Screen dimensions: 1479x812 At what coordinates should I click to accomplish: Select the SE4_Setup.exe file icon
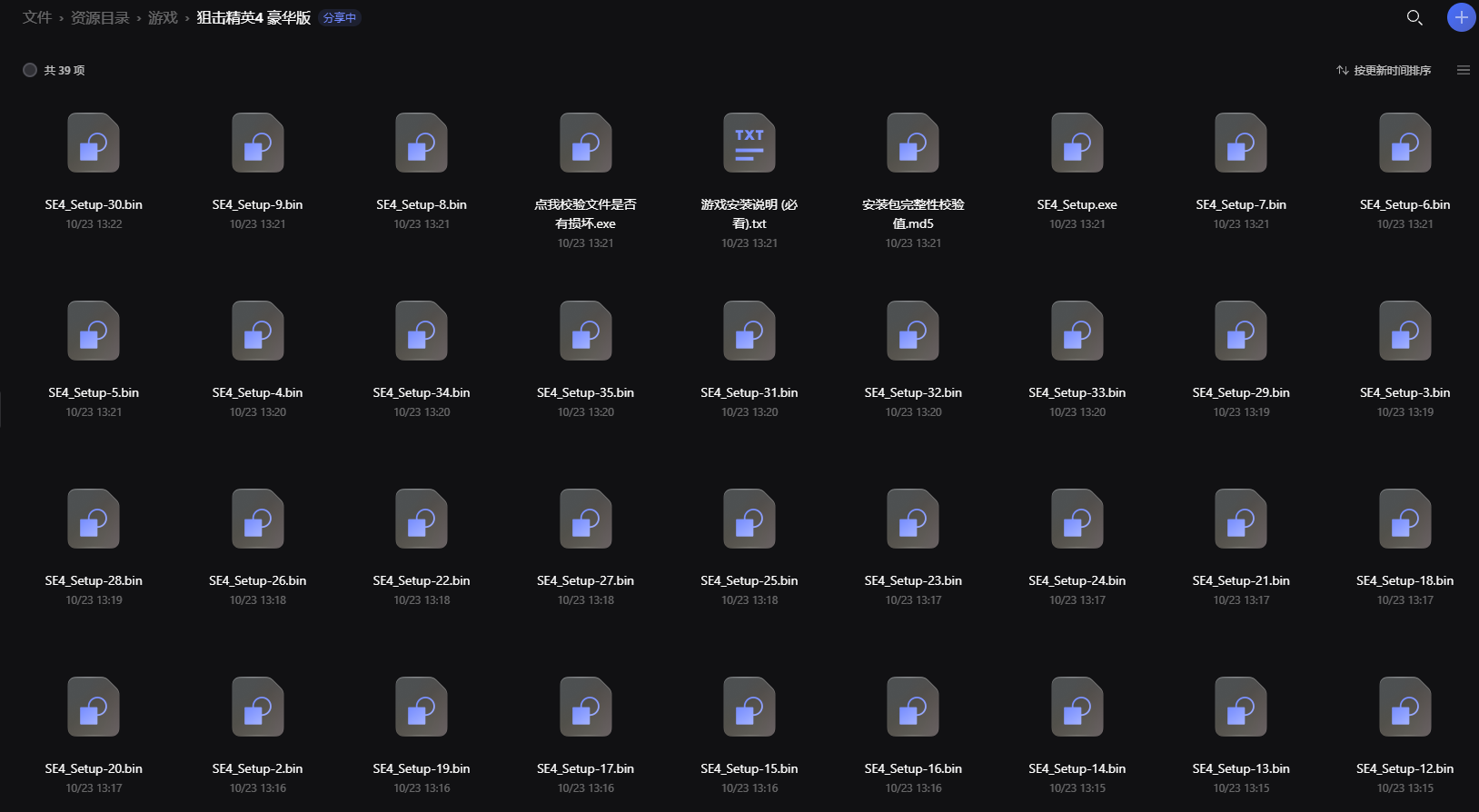1077,143
